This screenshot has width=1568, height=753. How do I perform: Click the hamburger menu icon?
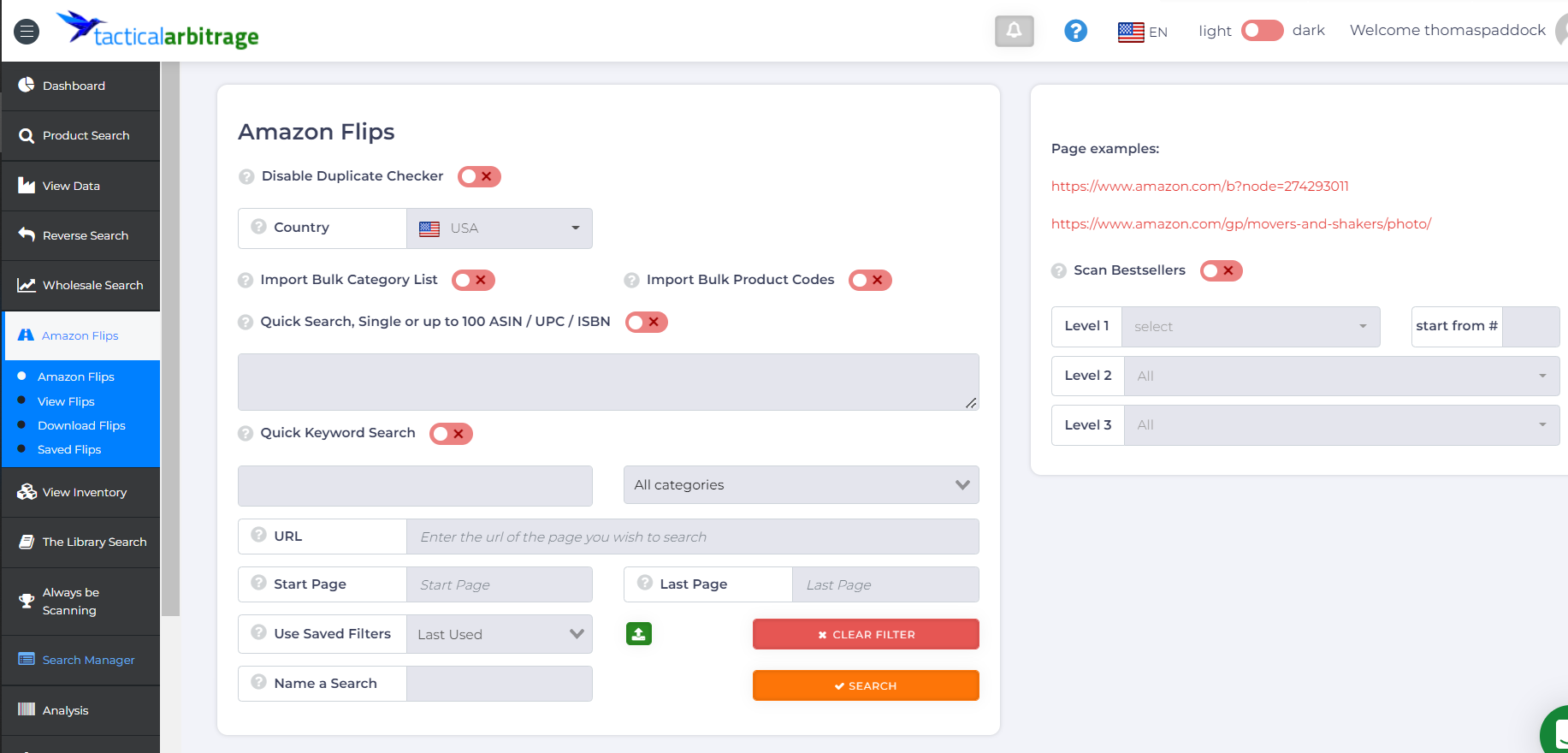pyautogui.click(x=27, y=32)
